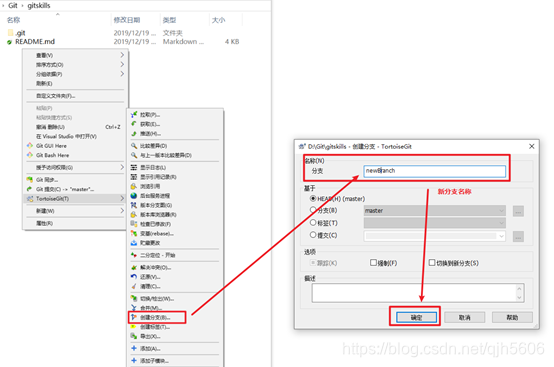Click the Bisect start (二分定位) icon
Image resolution: width=554 pixels, height=367 pixels.
[134, 255]
